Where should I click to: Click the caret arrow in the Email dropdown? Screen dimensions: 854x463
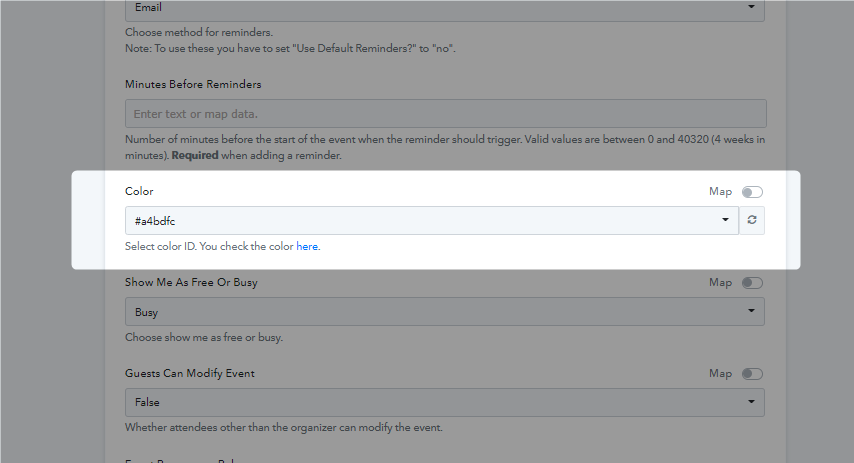[x=751, y=7]
